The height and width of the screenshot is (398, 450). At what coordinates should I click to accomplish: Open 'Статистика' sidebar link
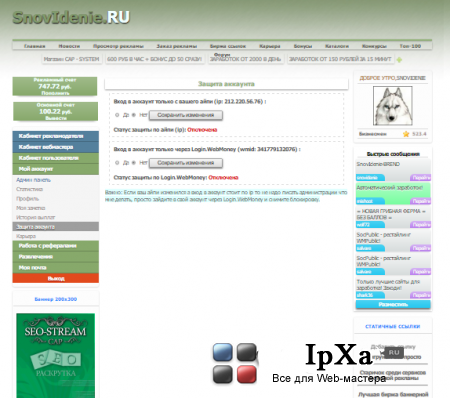click(29, 189)
